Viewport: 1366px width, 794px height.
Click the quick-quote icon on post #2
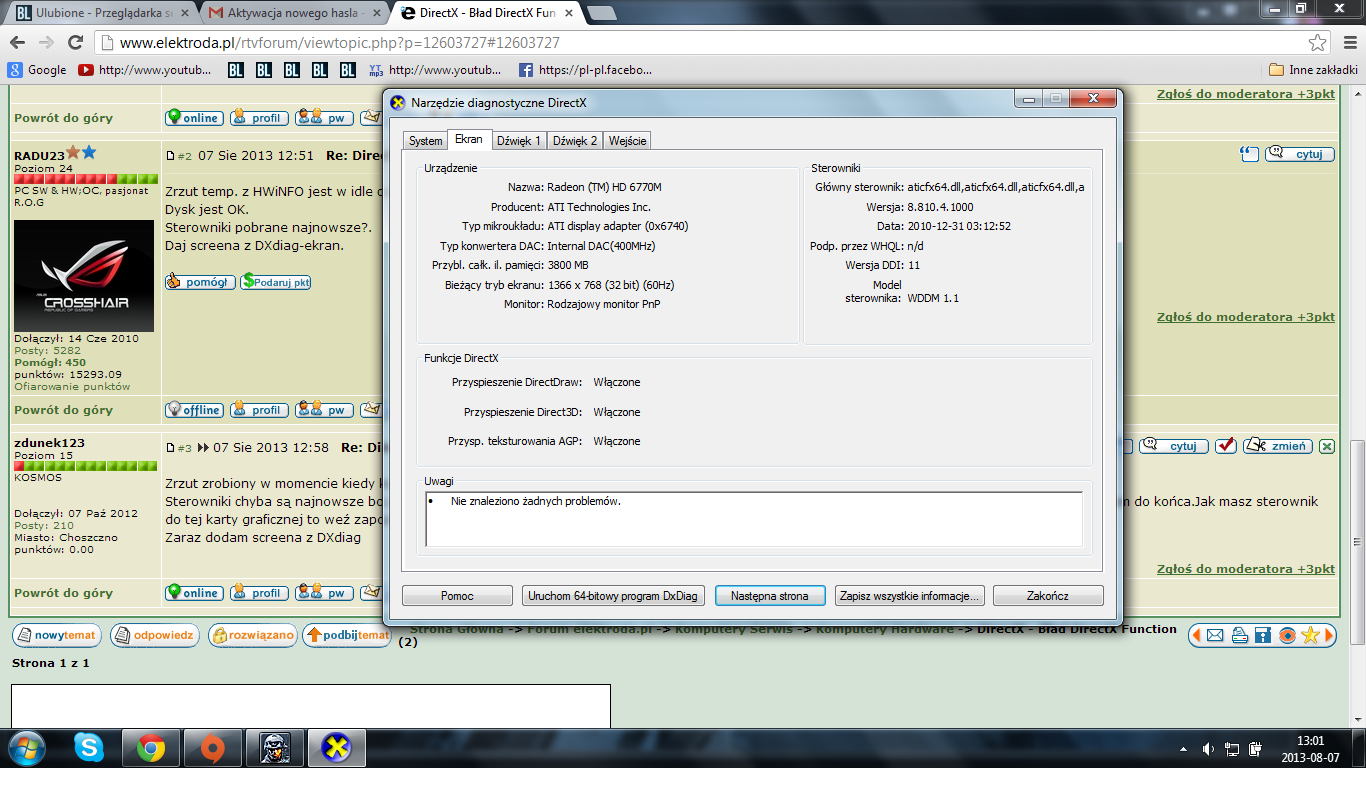click(1249, 154)
